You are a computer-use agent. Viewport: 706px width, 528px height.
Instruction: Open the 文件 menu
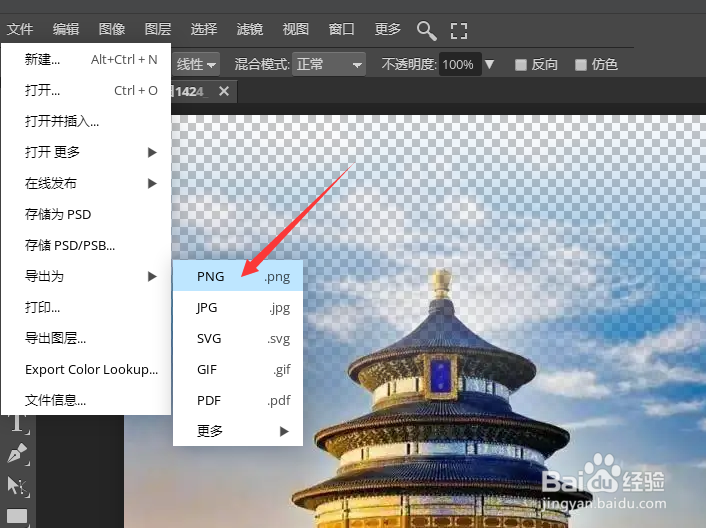[x=20, y=29]
